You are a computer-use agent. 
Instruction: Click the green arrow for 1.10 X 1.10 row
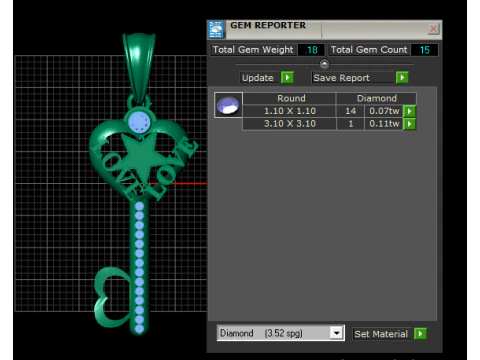coord(410,111)
